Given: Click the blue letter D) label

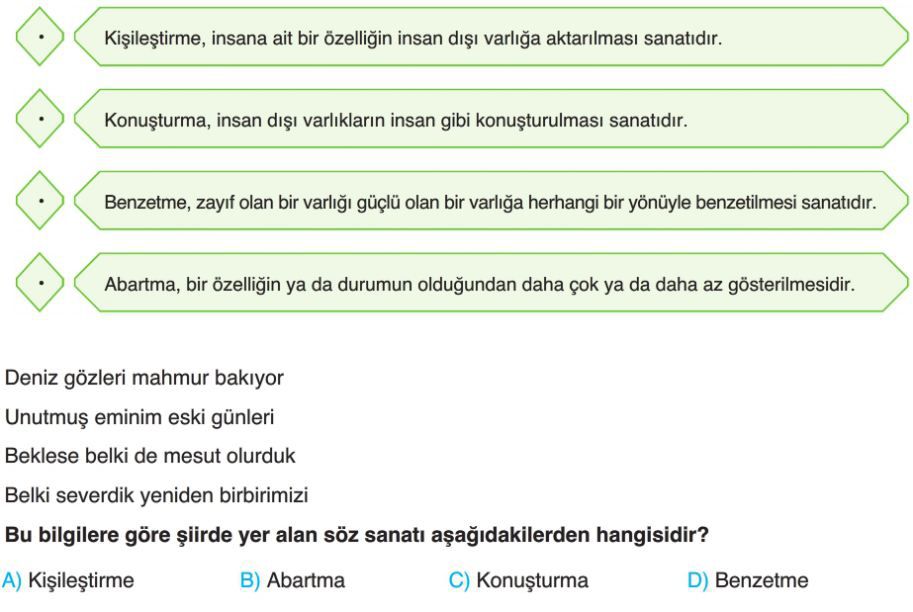Looking at the screenshot, I should point(698,581).
